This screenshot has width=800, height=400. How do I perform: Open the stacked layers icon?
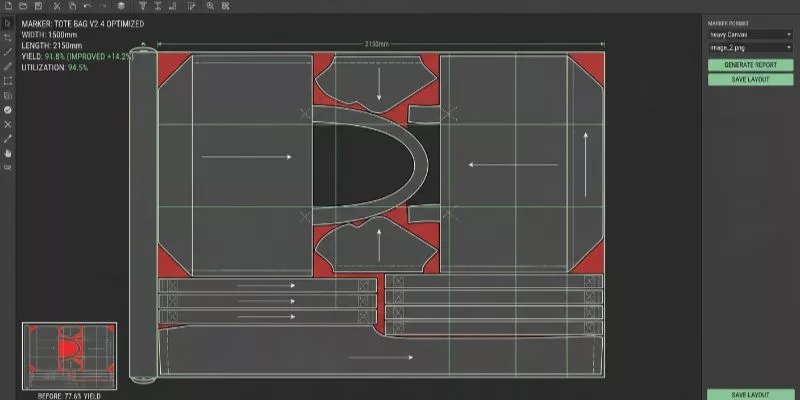(x=121, y=6)
